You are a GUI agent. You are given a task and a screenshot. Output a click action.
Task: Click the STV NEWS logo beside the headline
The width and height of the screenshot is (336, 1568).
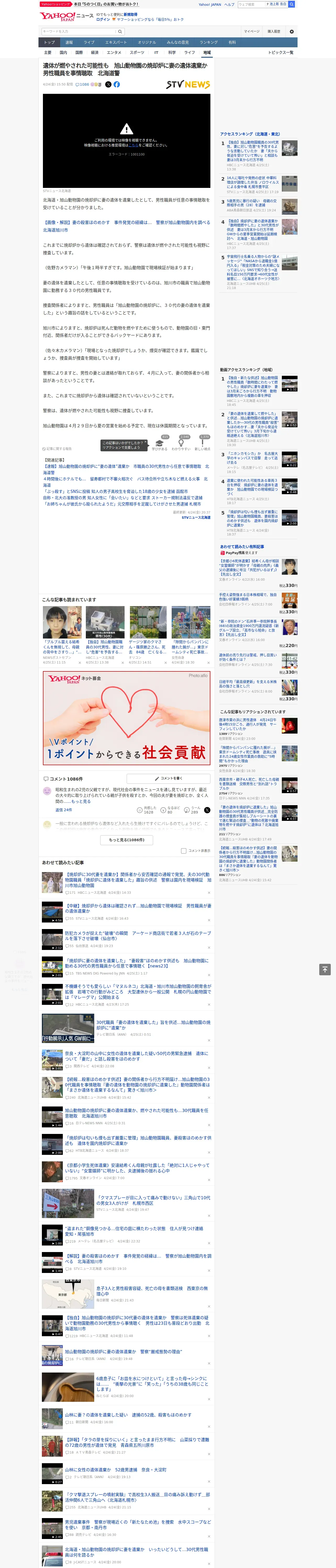(x=188, y=85)
